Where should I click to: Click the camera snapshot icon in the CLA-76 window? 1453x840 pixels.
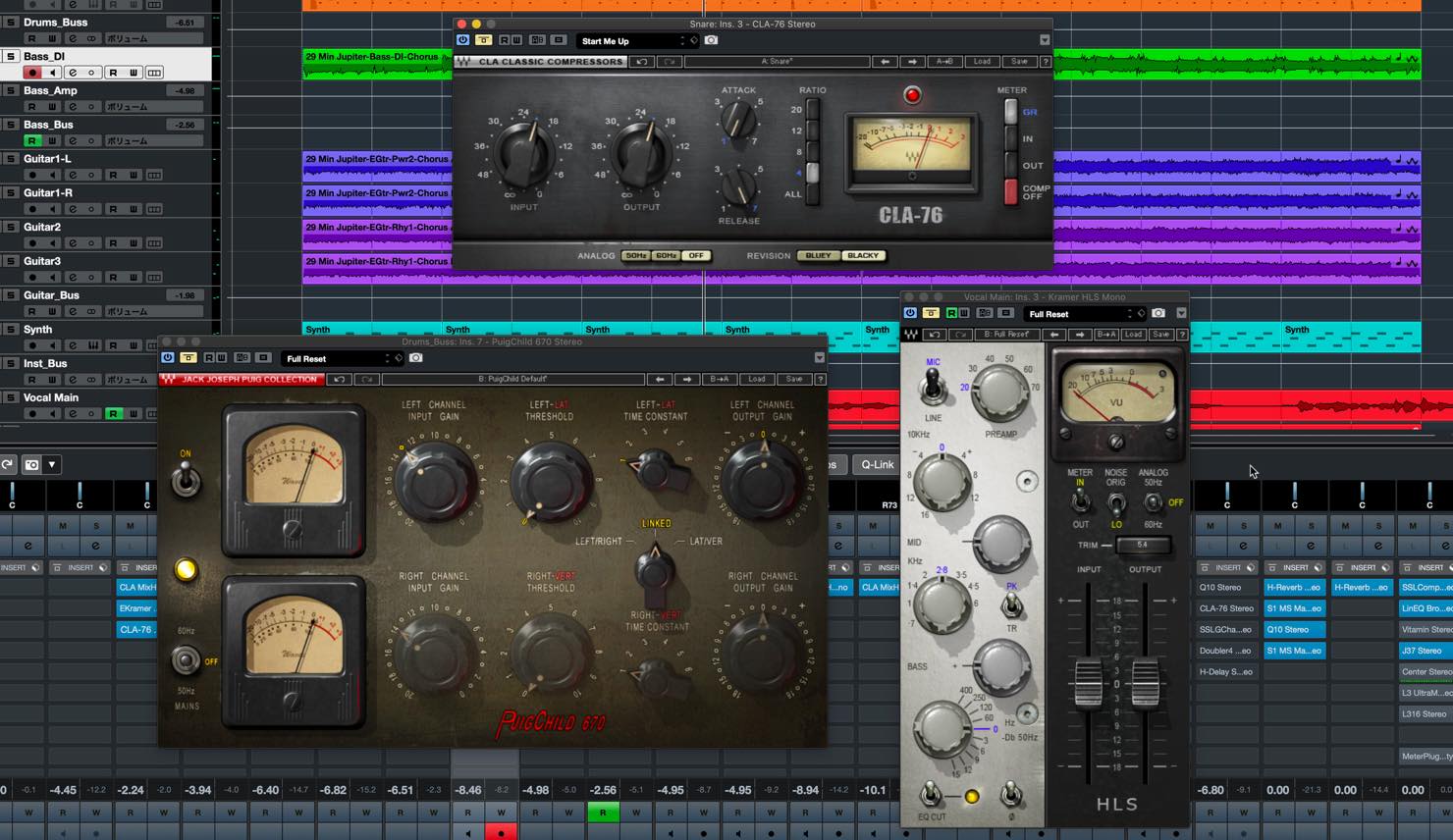coord(712,40)
